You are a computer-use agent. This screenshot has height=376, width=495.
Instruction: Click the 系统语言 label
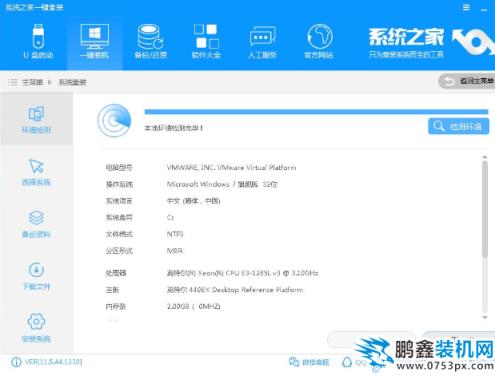click(119, 201)
